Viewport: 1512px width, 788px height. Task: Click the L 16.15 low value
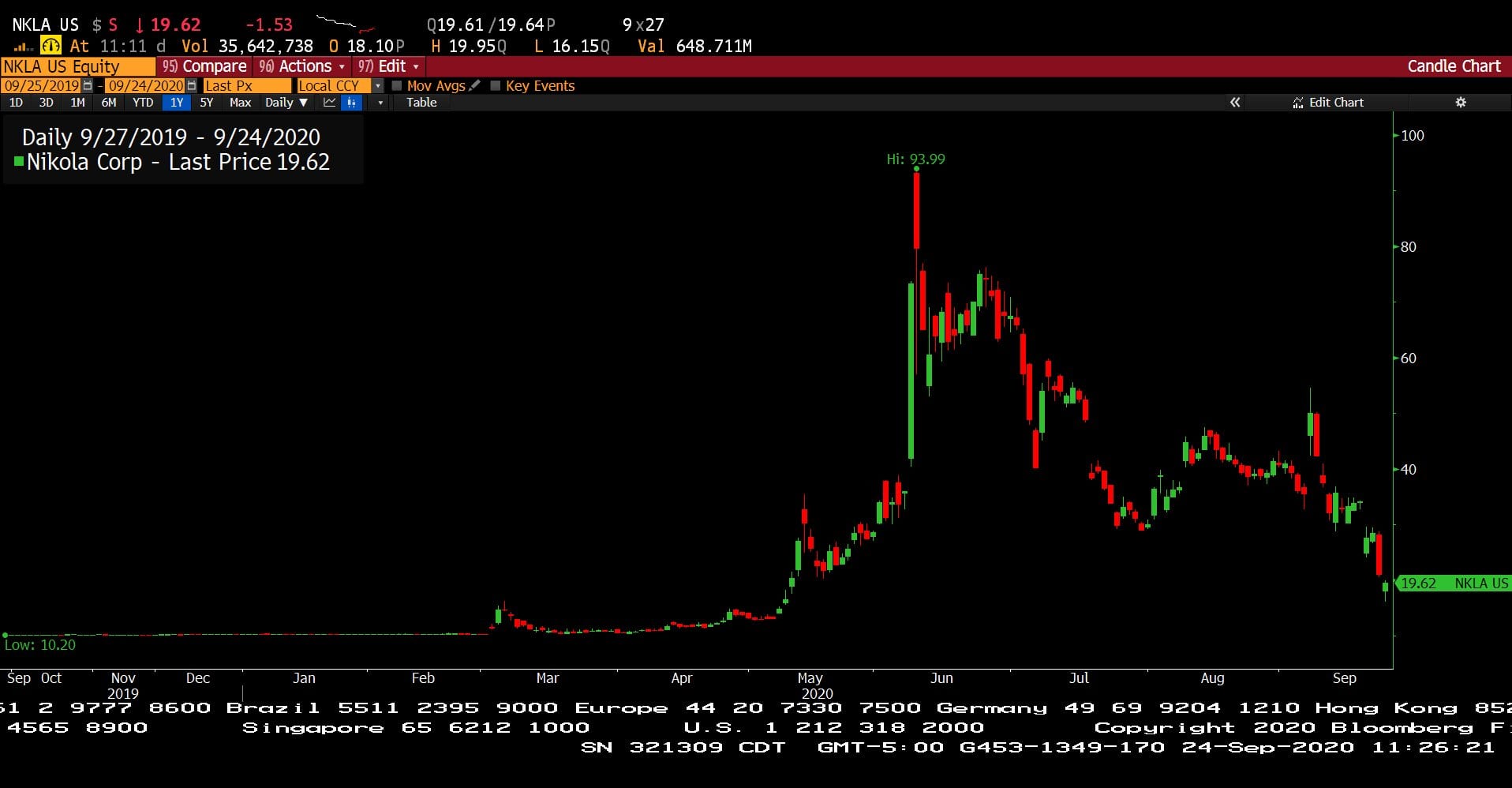tap(572, 47)
